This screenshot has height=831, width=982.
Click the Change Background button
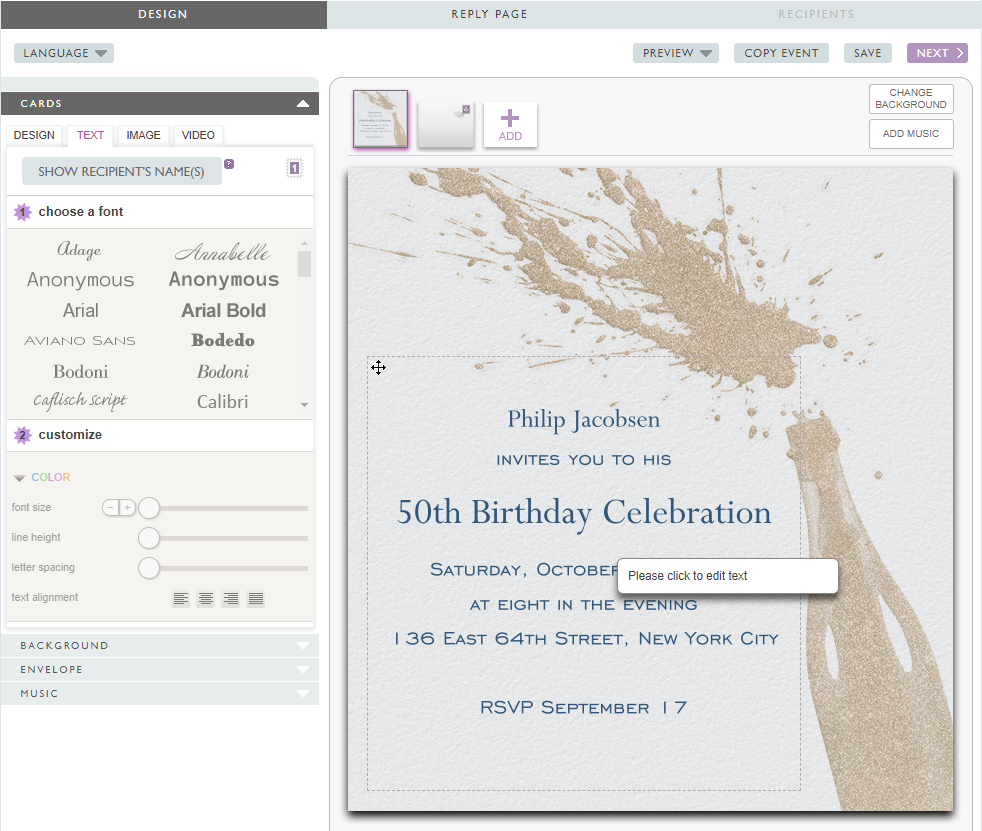910,99
